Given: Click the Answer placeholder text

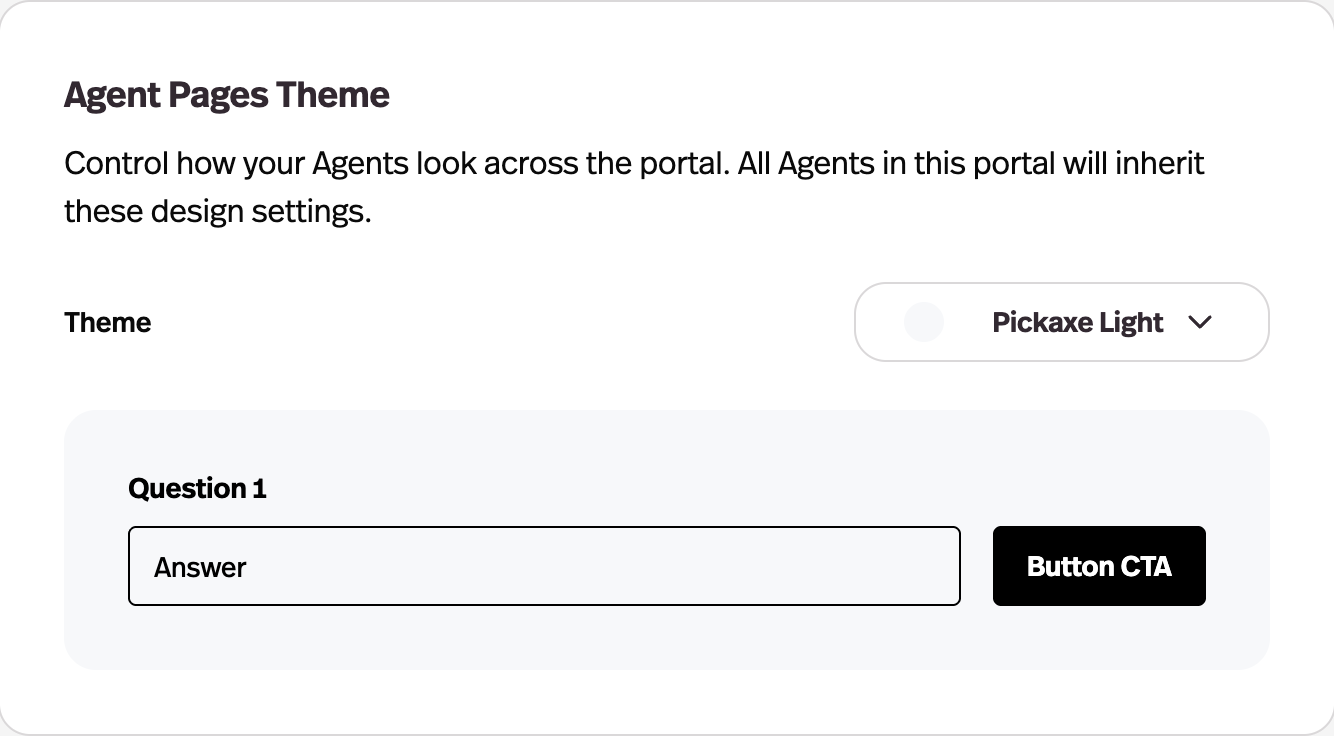Looking at the screenshot, I should pyautogui.click(x=199, y=566).
